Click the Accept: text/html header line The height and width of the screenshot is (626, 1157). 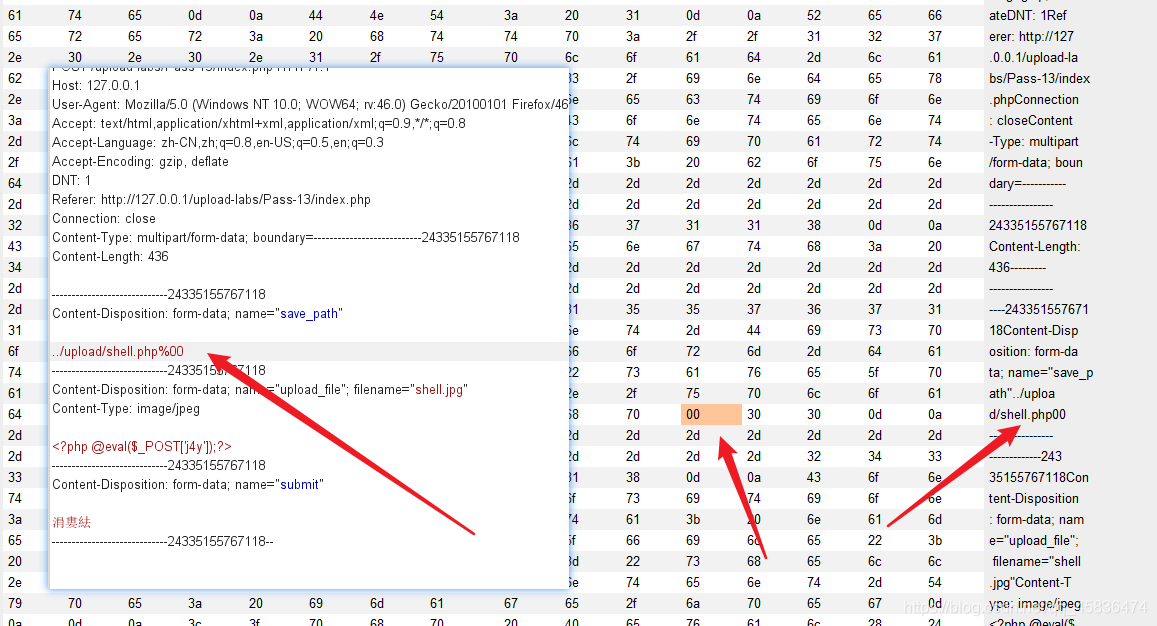[x=258, y=123]
